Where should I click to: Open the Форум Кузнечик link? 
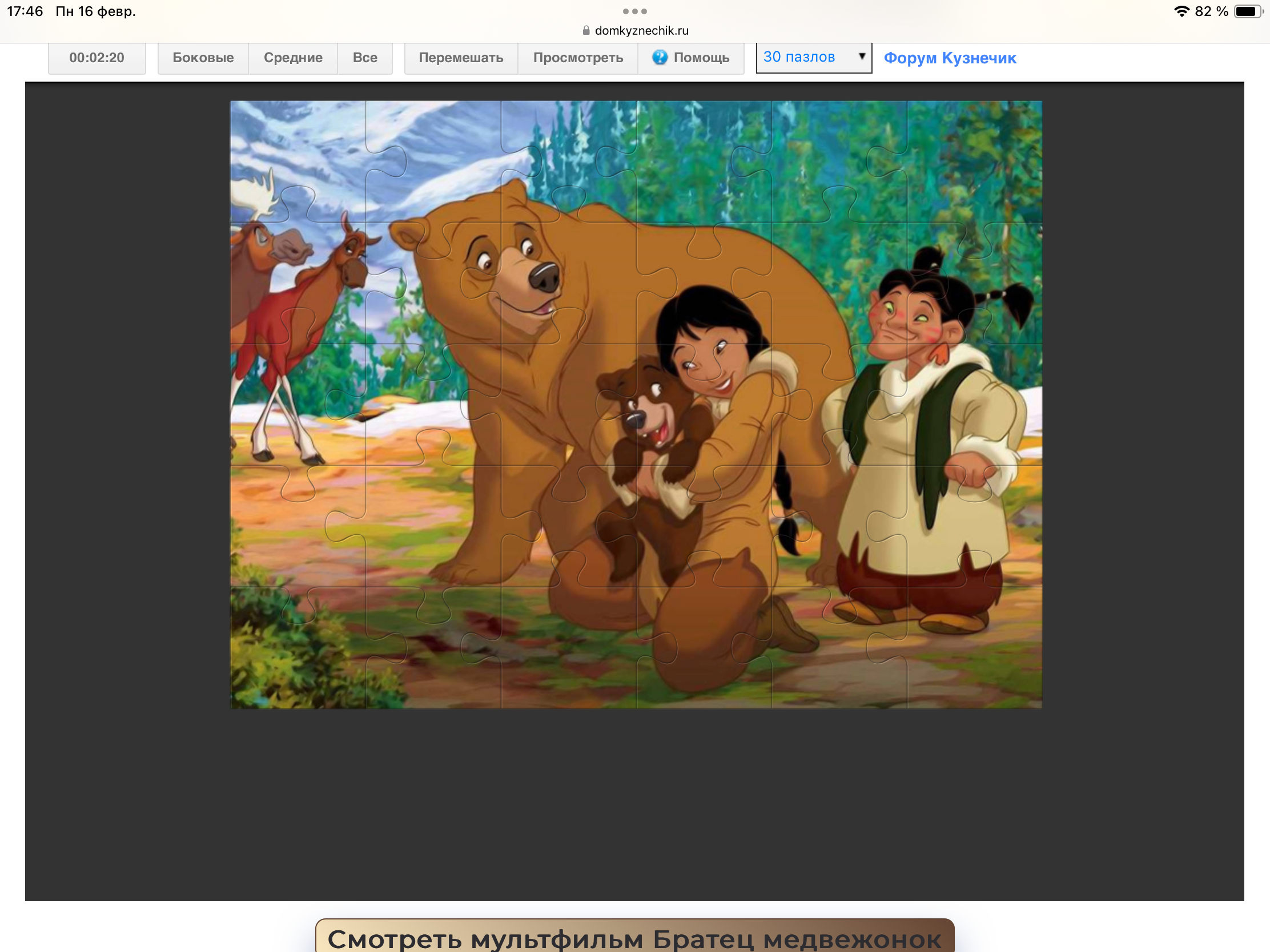[950, 58]
